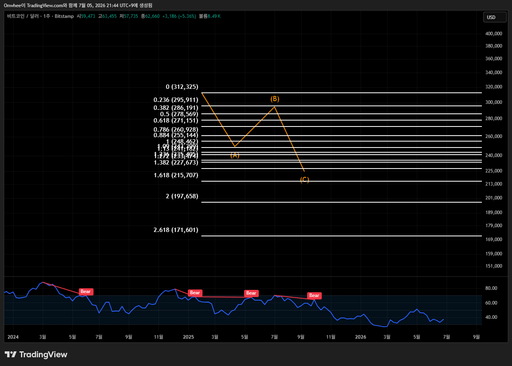Click the 159,000 price axis label

(x=494, y=254)
